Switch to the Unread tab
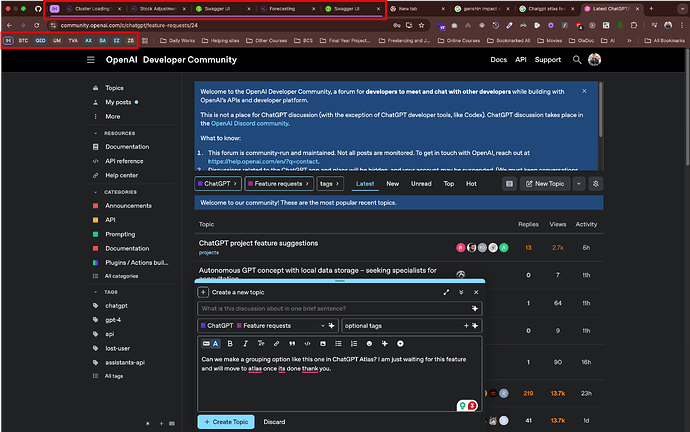This screenshot has height=432, width=690. pos(421,184)
